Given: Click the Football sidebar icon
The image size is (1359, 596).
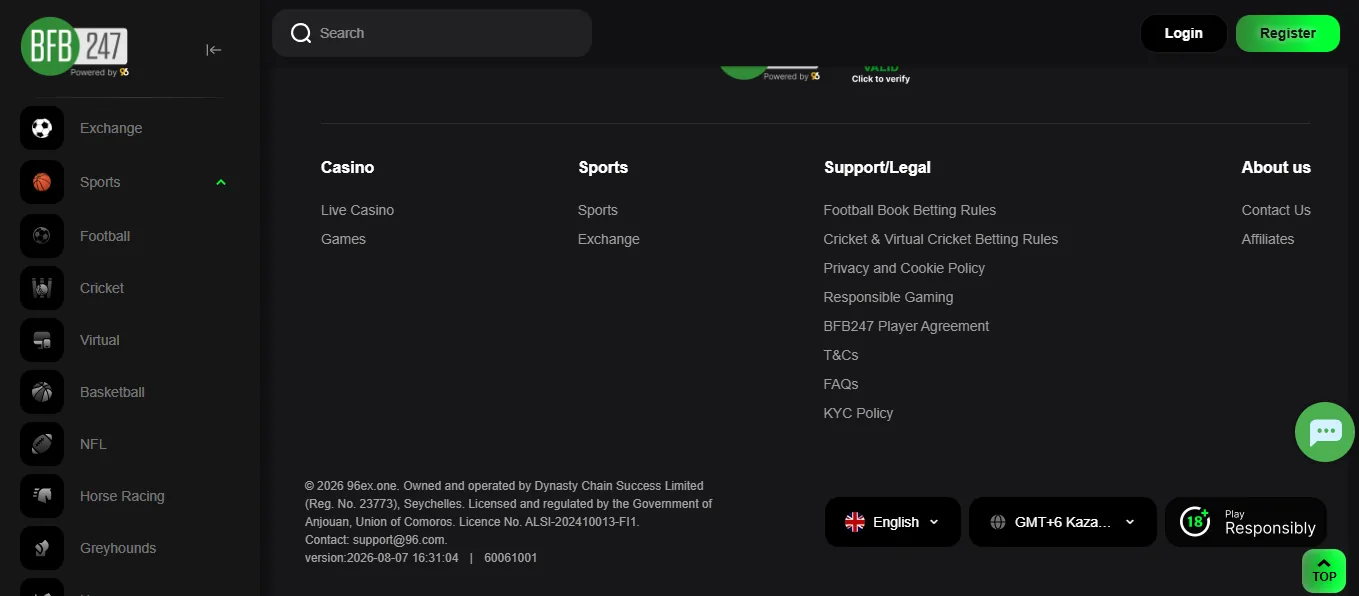Looking at the screenshot, I should tap(42, 236).
